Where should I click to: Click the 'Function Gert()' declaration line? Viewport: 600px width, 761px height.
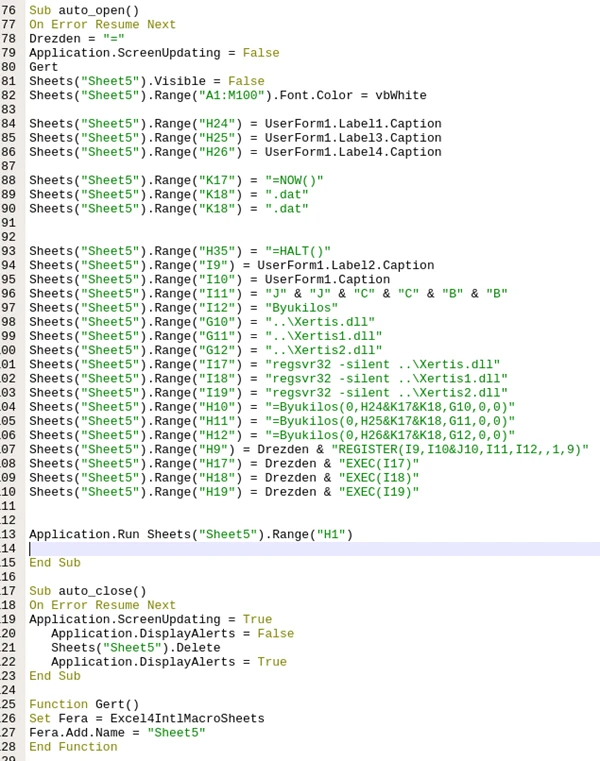tap(84, 704)
